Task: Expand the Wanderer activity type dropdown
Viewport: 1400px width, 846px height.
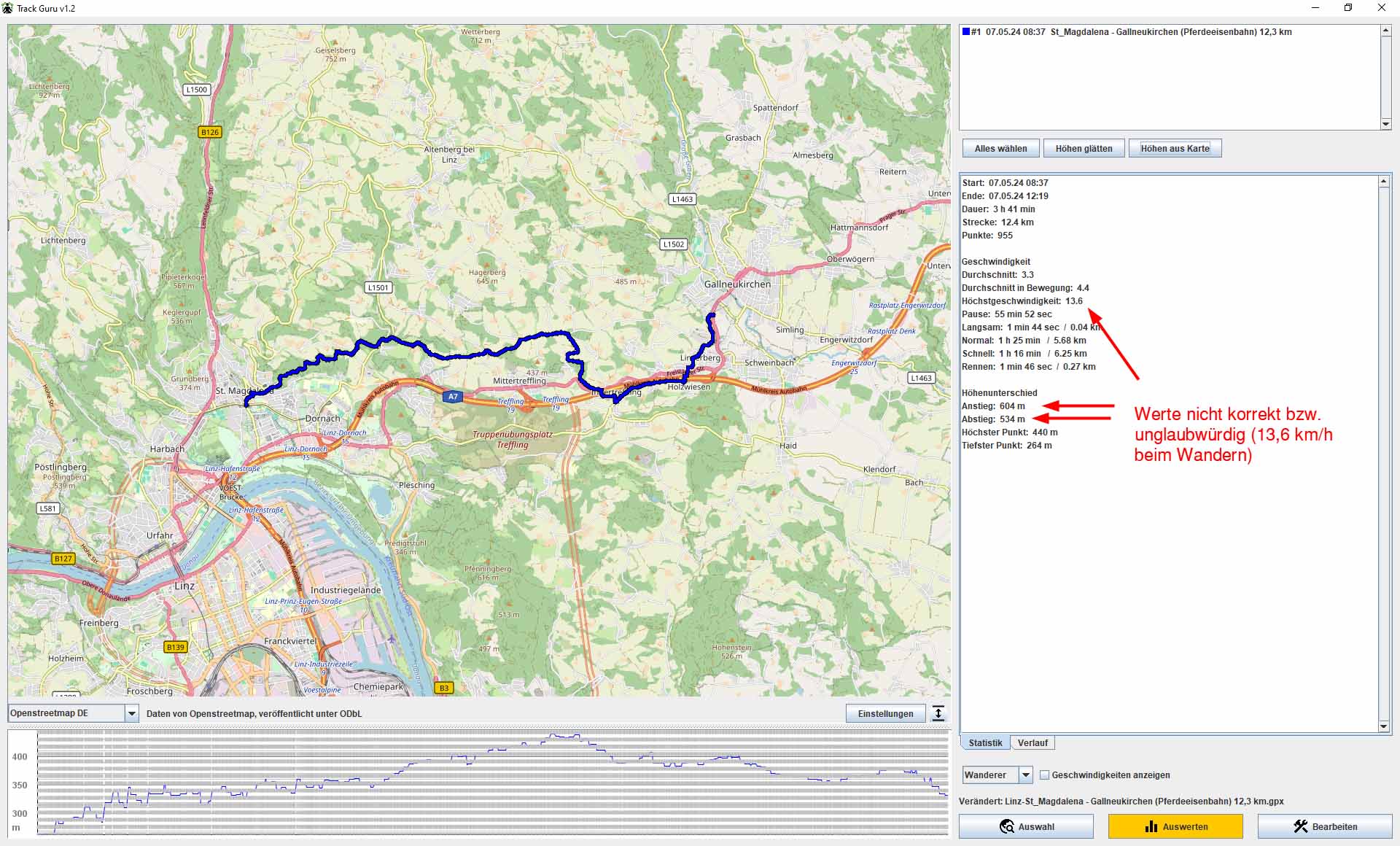Action: [1025, 775]
